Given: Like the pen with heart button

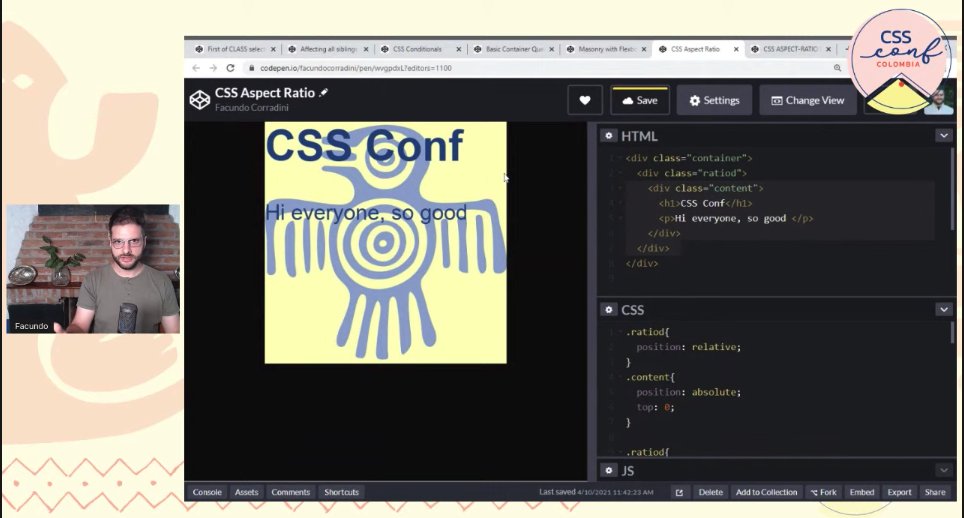Looking at the screenshot, I should 585,100.
